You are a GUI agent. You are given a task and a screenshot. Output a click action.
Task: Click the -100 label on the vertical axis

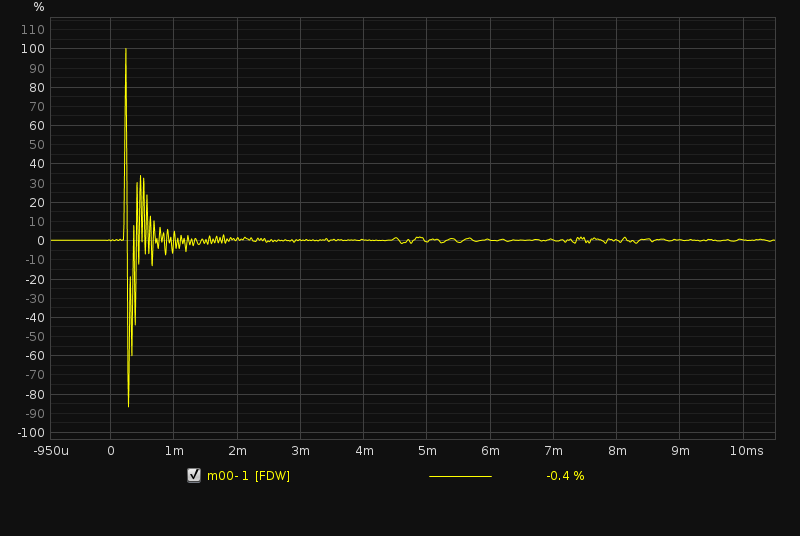[x=31, y=433]
